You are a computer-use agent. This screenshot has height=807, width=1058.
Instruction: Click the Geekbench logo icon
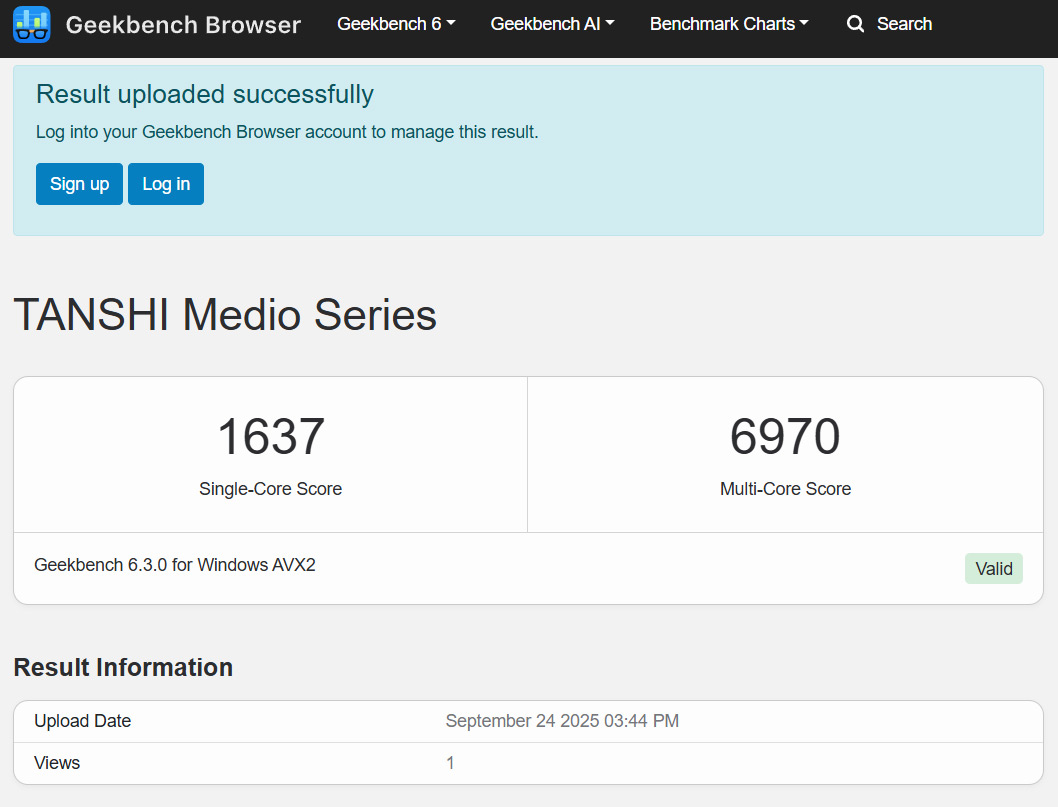(x=32, y=24)
